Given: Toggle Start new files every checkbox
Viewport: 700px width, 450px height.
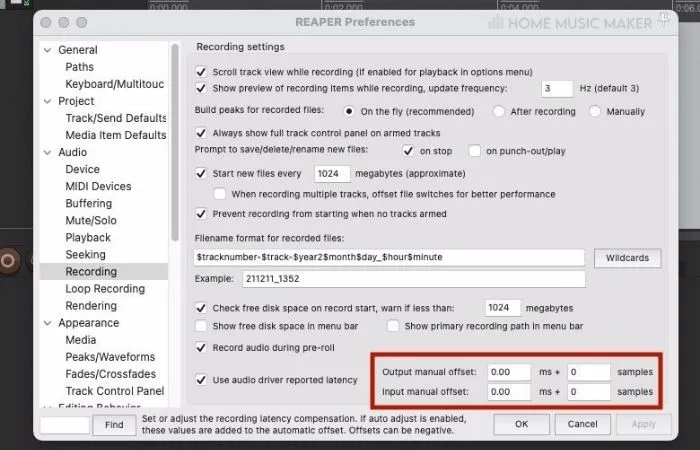Looking at the screenshot, I should 201,173.
